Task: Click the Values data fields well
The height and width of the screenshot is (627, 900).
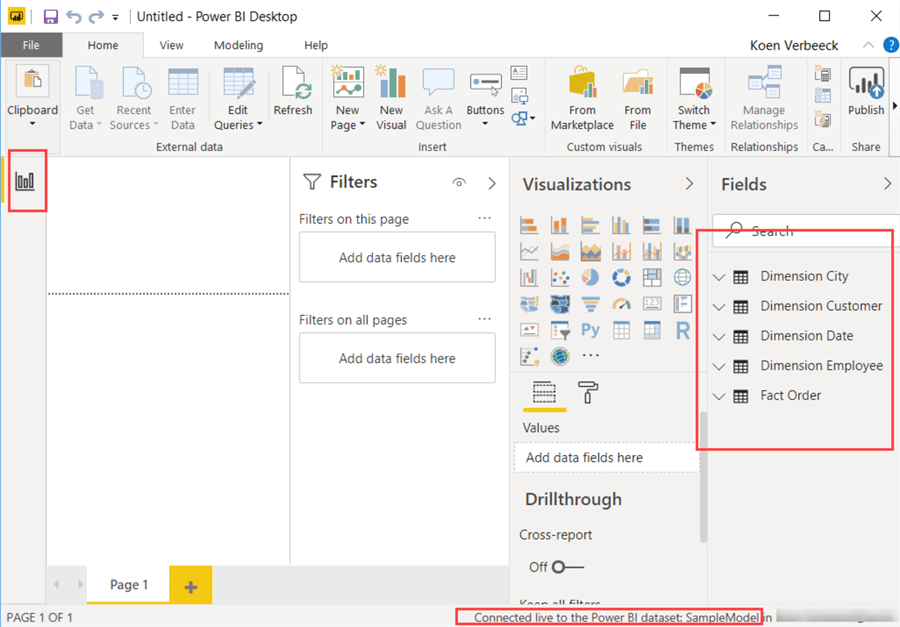Action: pyautogui.click(x=607, y=458)
